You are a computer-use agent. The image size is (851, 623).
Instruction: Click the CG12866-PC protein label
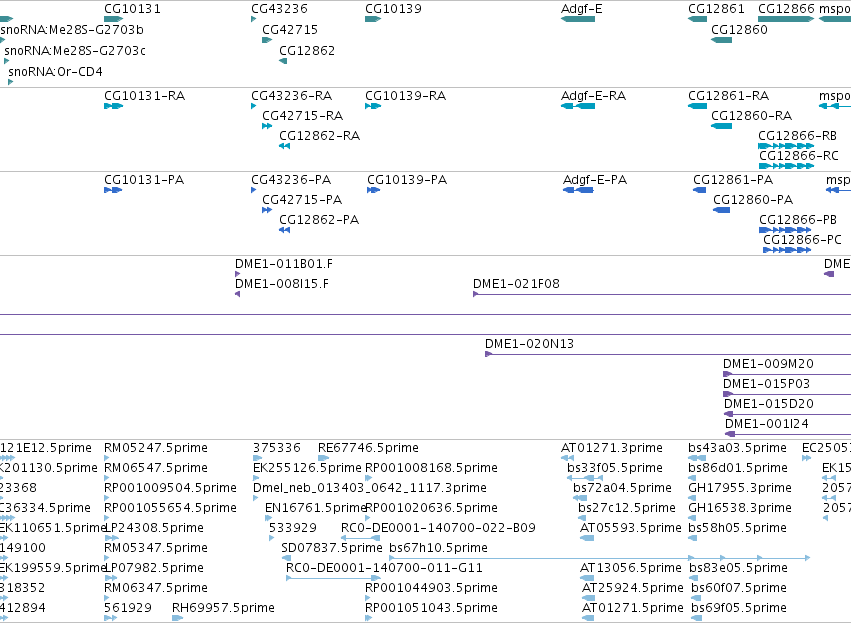click(802, 240)
